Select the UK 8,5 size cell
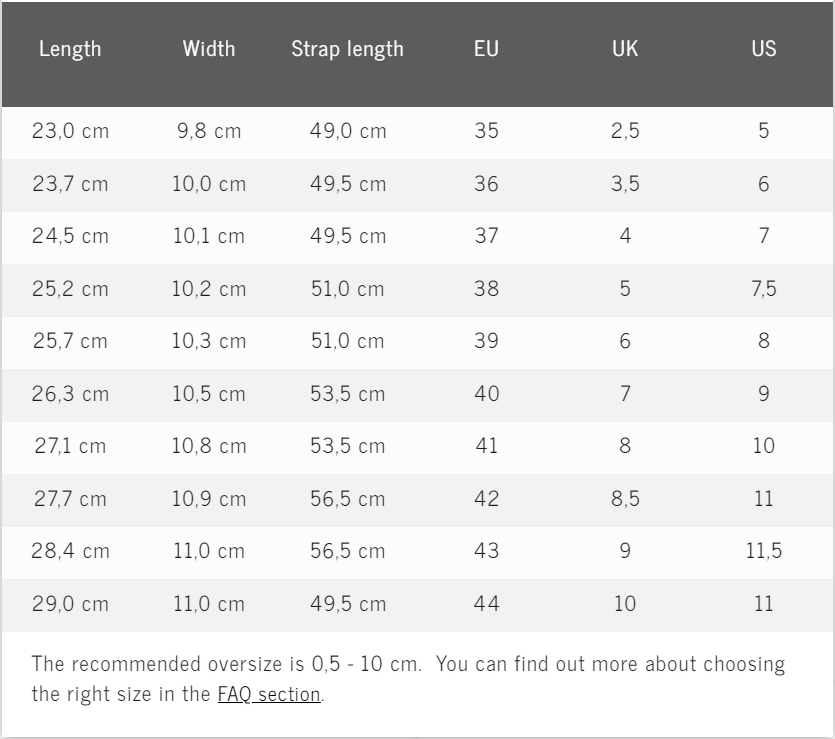The width and height of the screenshot is (835, 739). point(625,498)
